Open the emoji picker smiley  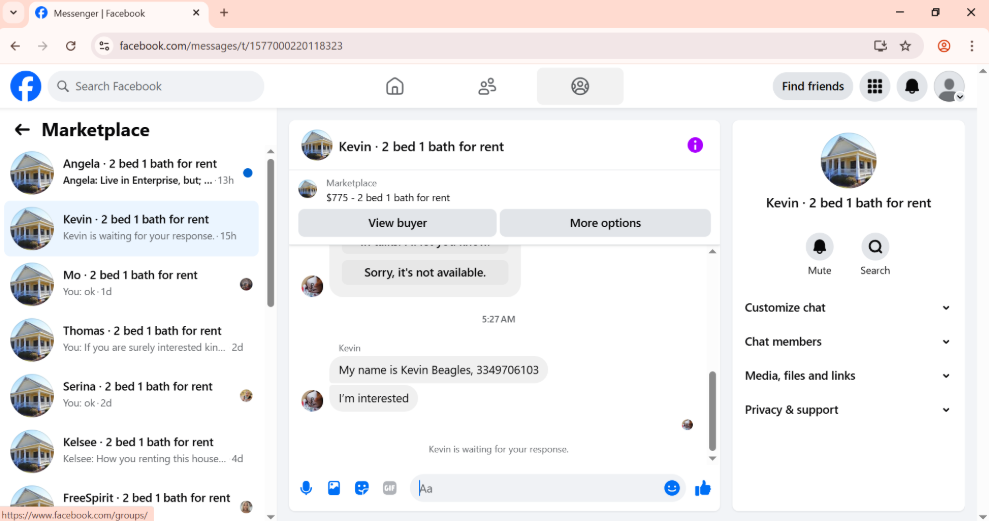pyautogui.click(x=672, y=488)
